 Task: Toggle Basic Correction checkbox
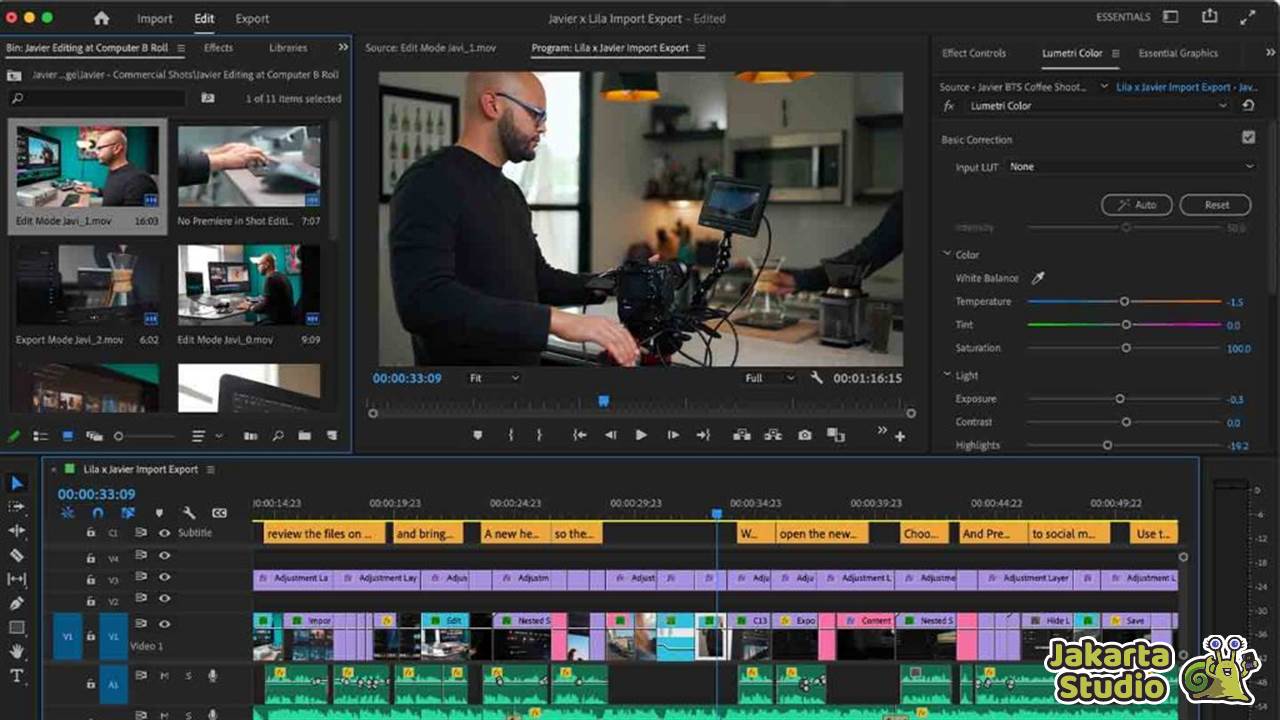pyautogui.click(x=1248, y=138)
